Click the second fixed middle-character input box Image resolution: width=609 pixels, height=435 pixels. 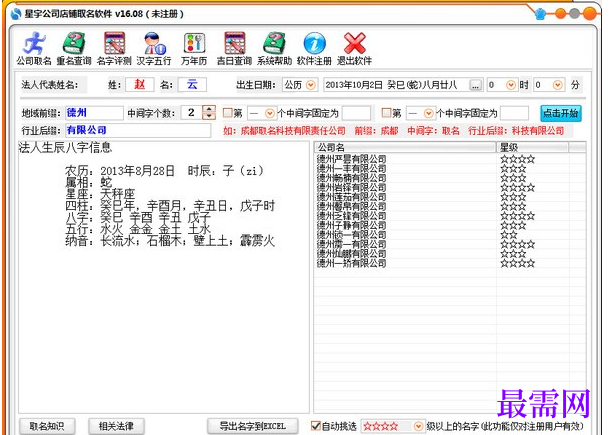(514, 113)
